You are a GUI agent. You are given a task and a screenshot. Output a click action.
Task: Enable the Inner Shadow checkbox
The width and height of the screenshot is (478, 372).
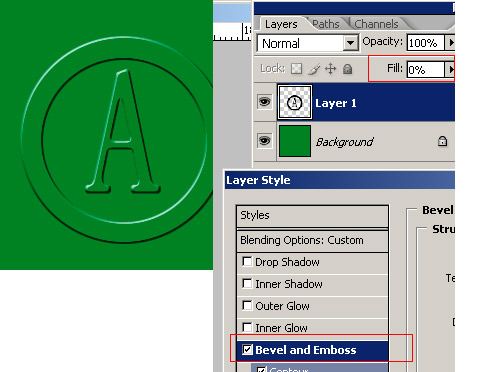click(247, 283)
